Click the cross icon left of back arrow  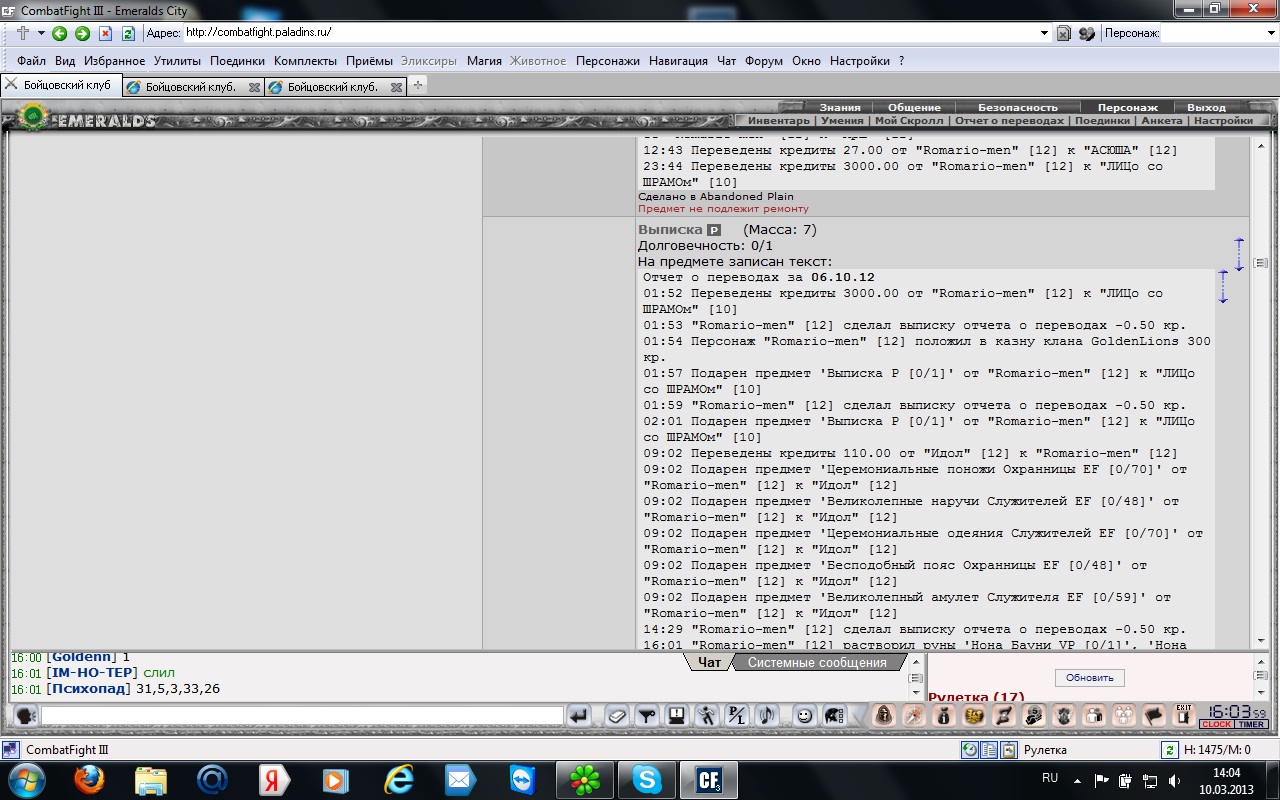pos(23,33)
